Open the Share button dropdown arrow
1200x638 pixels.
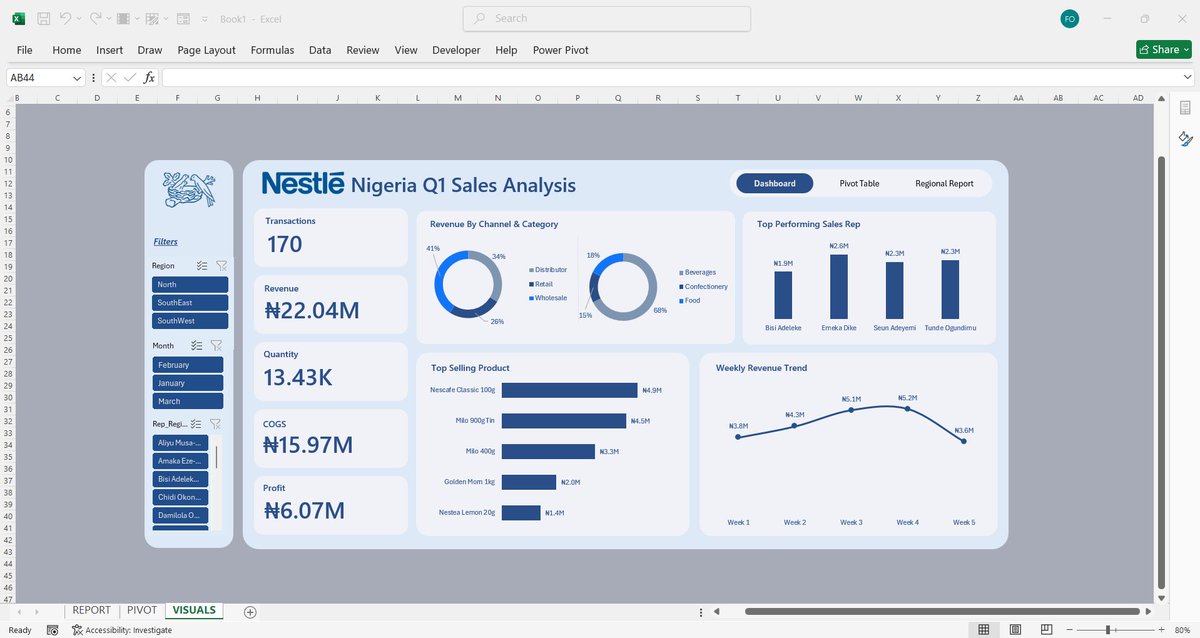click(1185, 49)
